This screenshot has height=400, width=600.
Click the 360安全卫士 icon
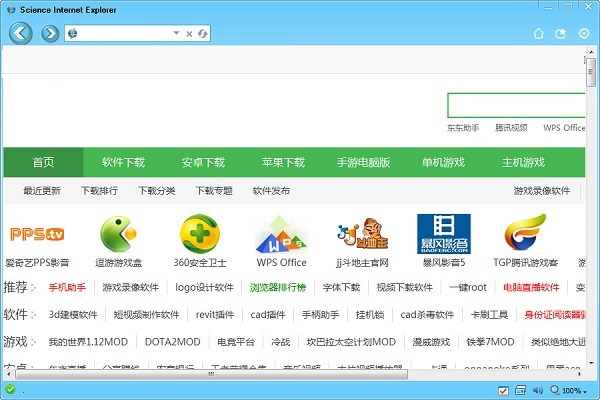click(200, 234)
